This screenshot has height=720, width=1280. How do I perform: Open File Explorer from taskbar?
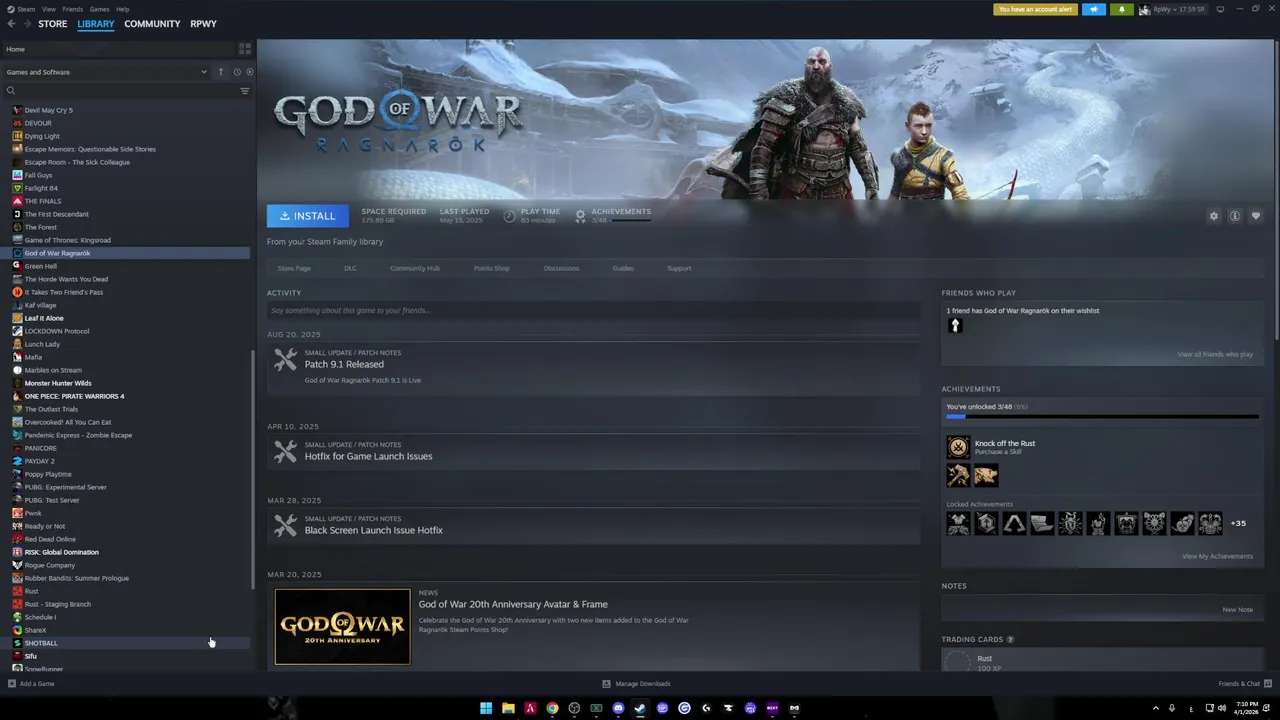coord(508,708)
